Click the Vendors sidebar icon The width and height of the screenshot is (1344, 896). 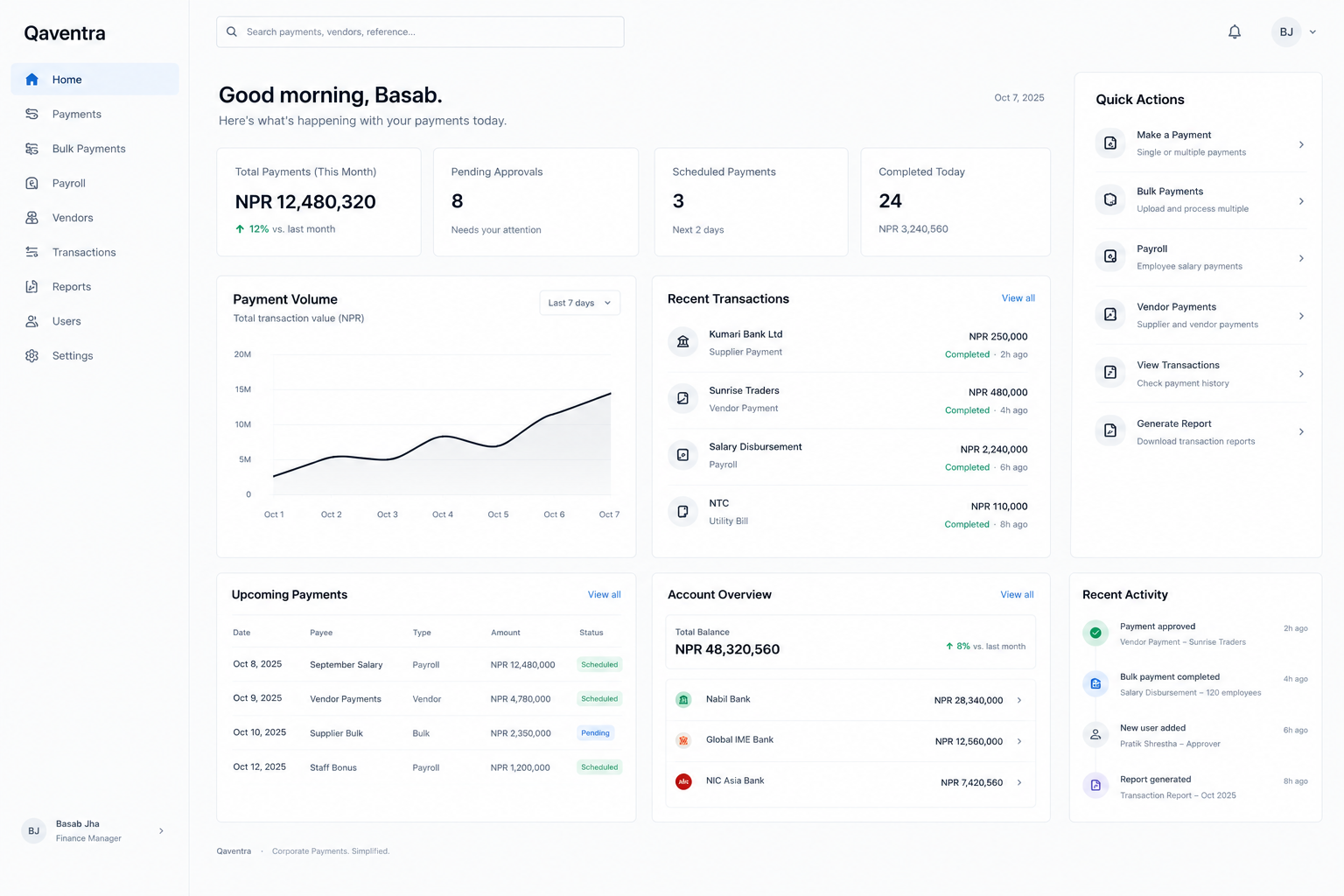(32, 218)
